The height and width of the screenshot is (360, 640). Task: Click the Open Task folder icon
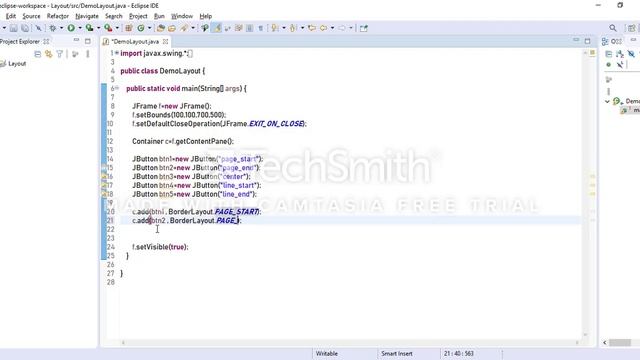pos(172,28)
